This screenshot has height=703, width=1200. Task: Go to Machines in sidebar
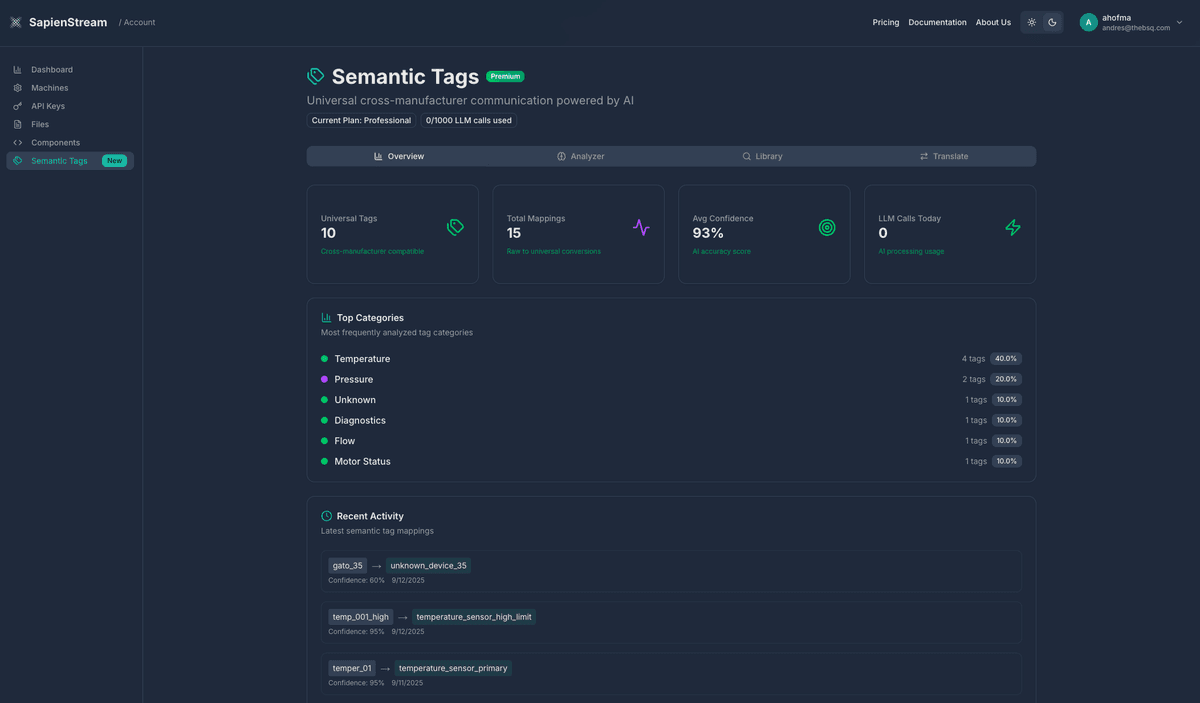click(x=49, y=88)
